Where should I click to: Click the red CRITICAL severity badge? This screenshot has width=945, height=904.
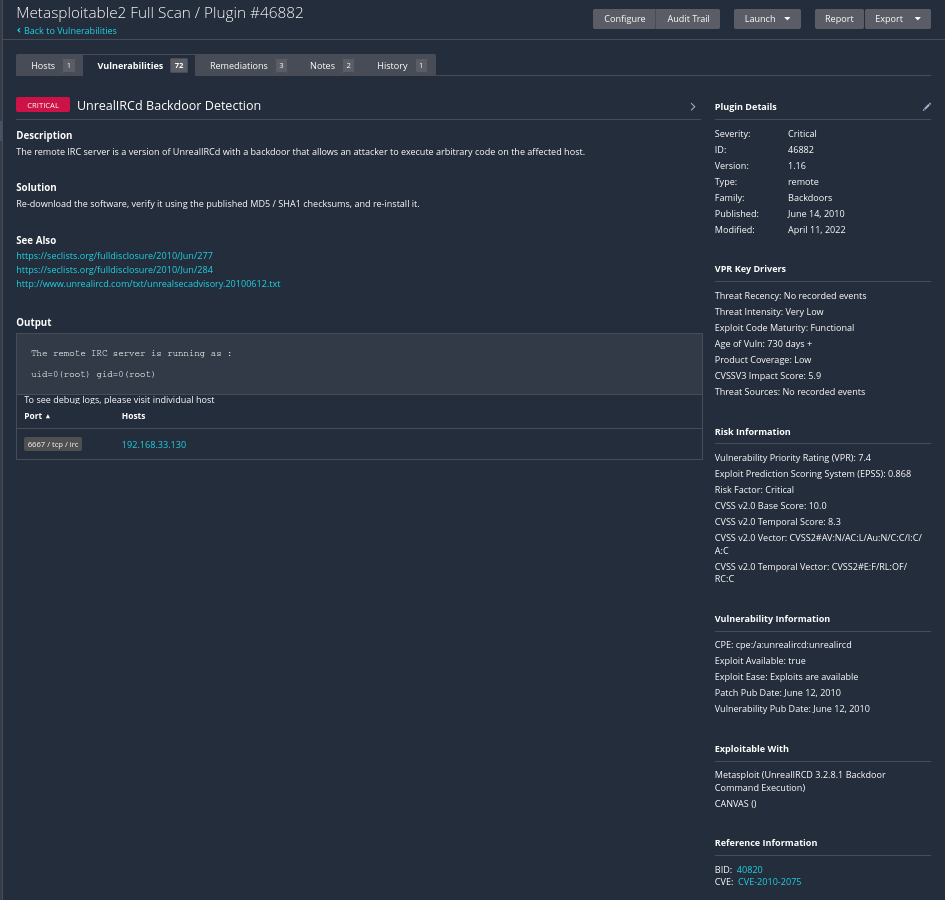(43, 106)
